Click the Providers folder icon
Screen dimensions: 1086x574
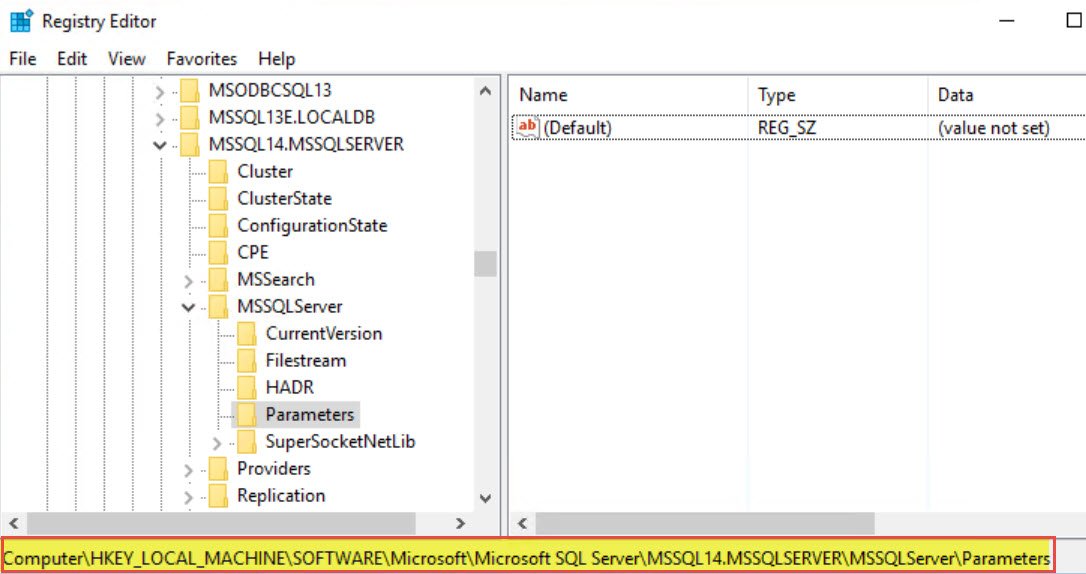point(218,468)
